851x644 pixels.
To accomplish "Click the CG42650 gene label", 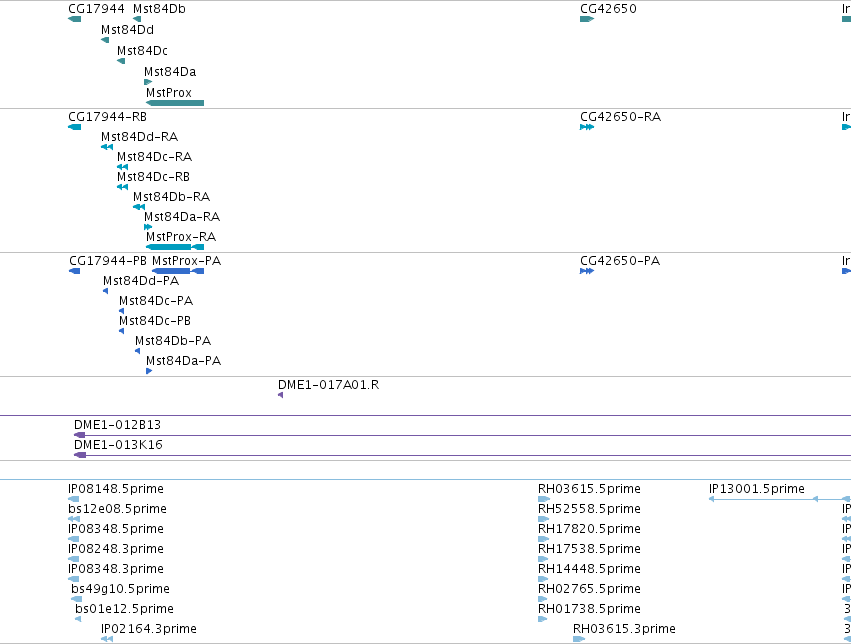I will [608, 9].
